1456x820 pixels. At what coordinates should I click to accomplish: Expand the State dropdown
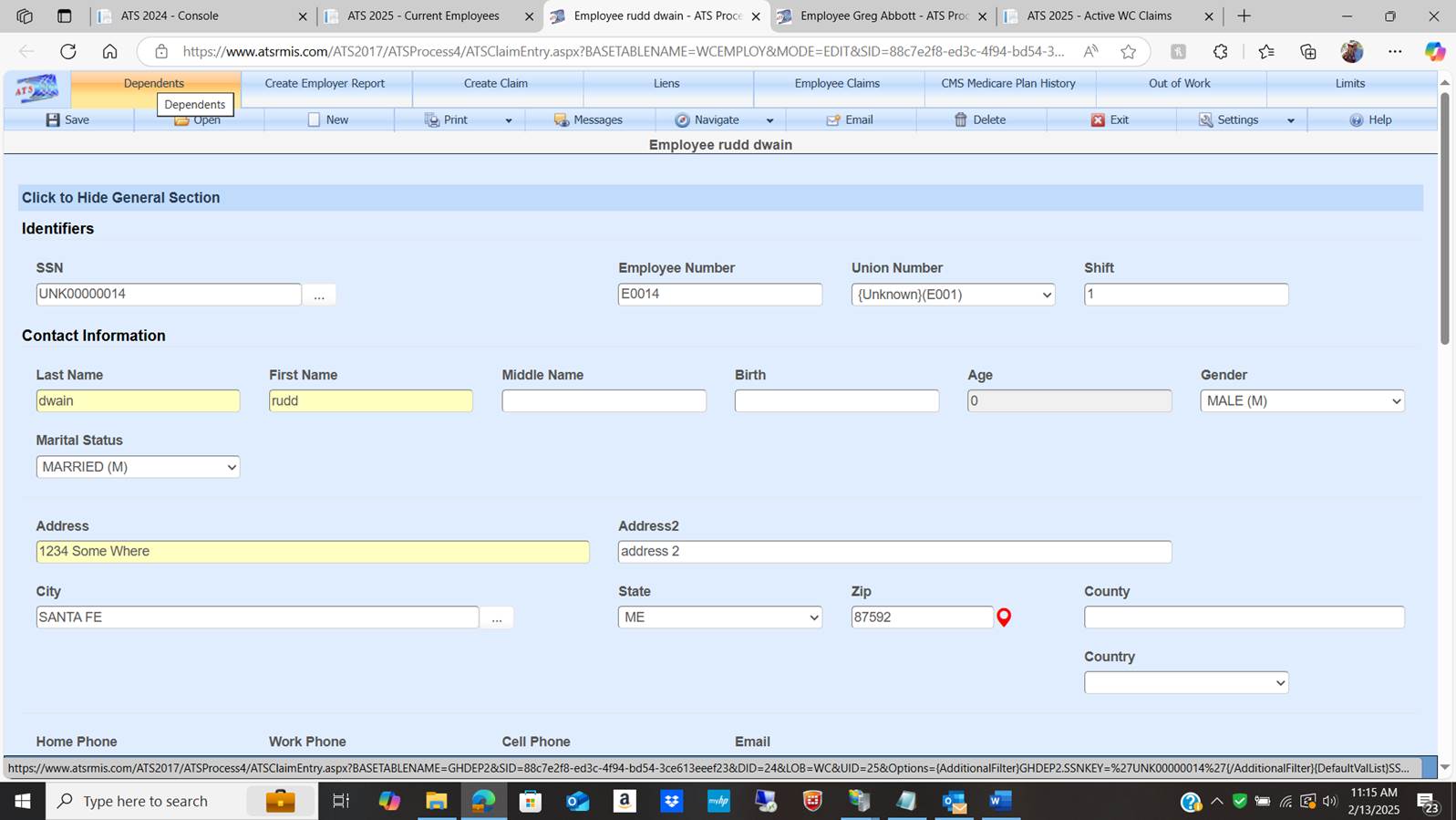click(x=719, y=618)
